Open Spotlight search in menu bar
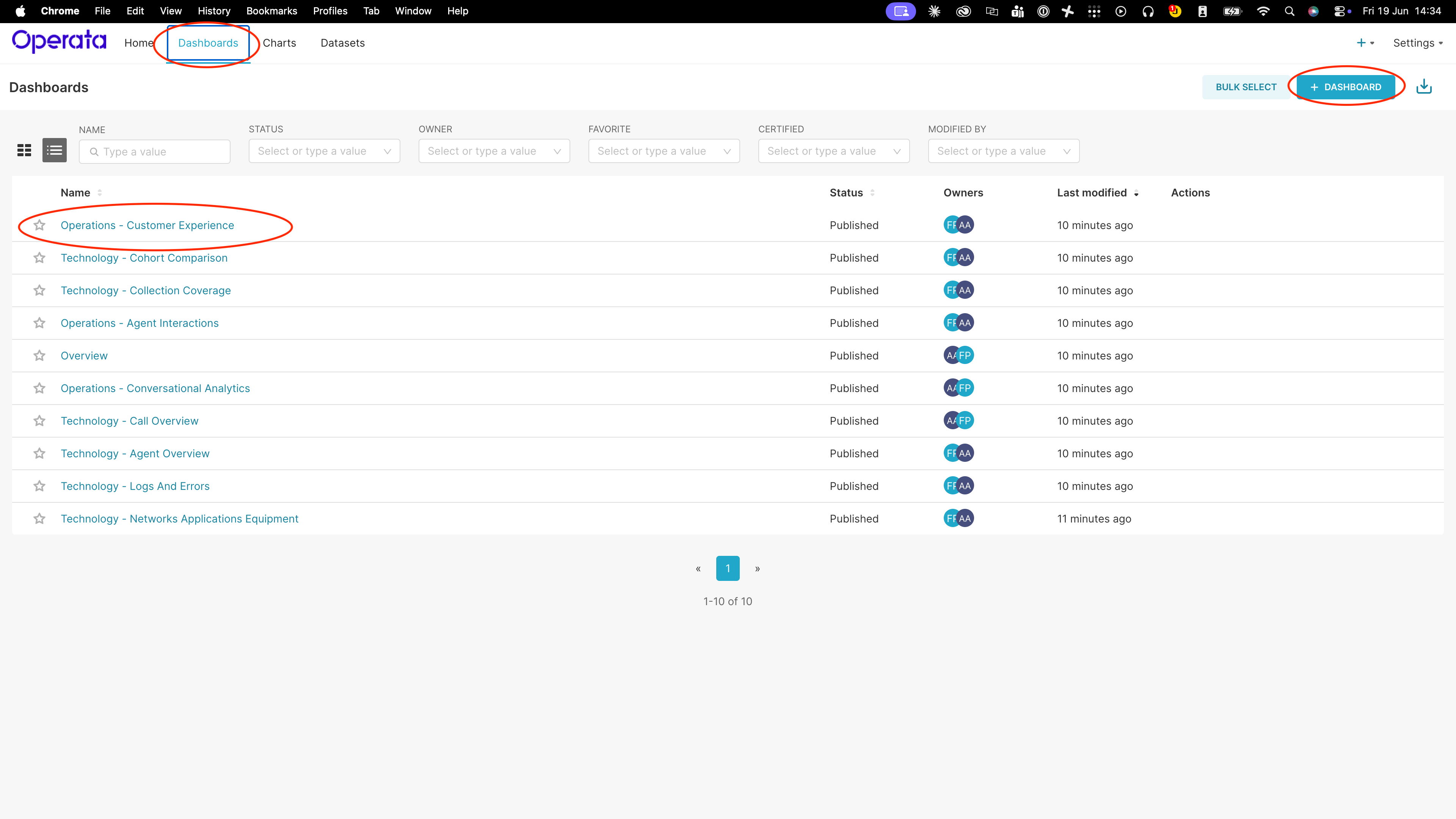 point(1289,11)
